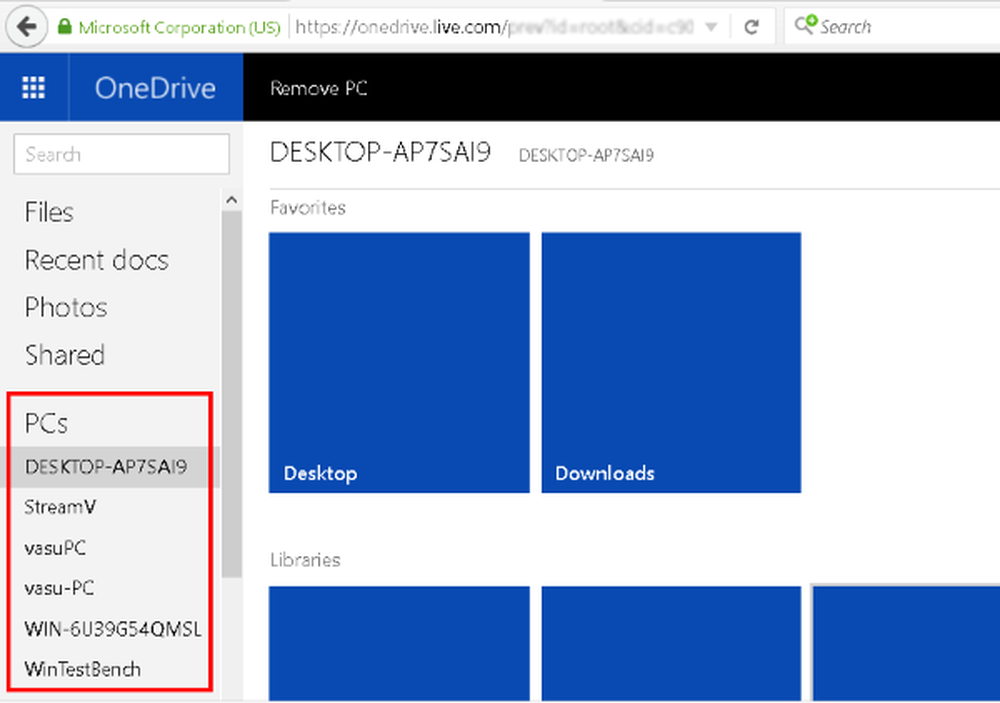Expand the URL bar history dropdown
Screen dimensions: 1000x703
click(x=711, y=27)
